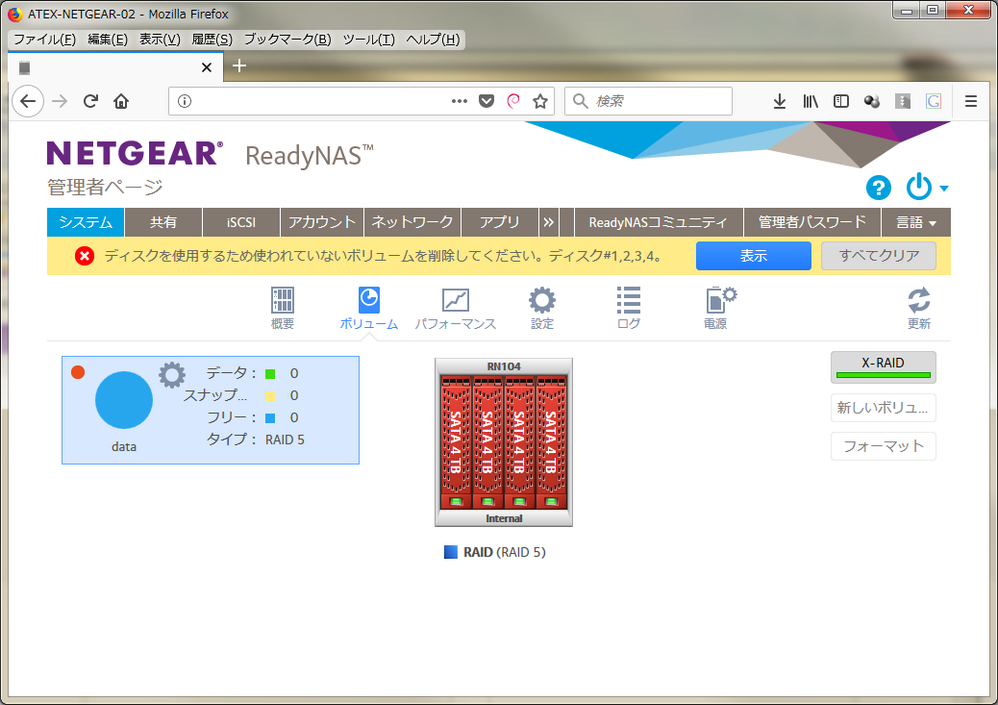This screenshot has width=998, height=705.
Task: Click the blue 表示 button
Action: tap(754, 256)
